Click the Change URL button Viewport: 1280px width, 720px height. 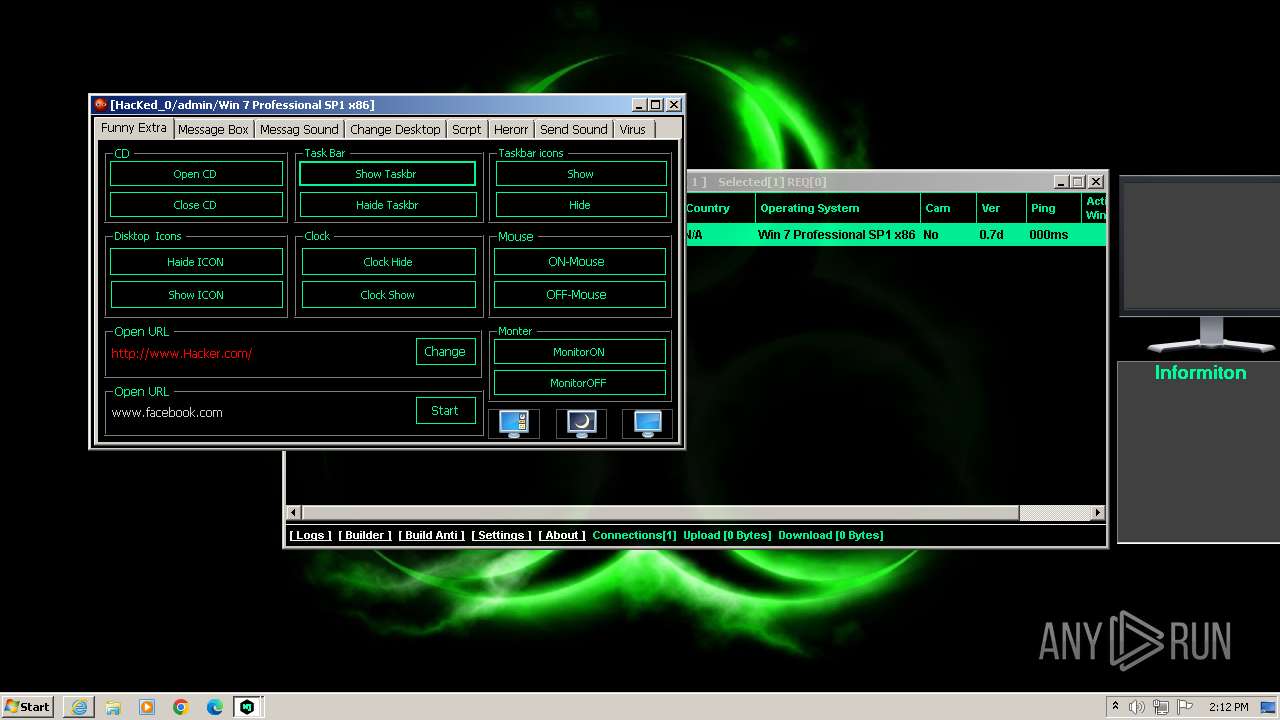click(445, 352)
